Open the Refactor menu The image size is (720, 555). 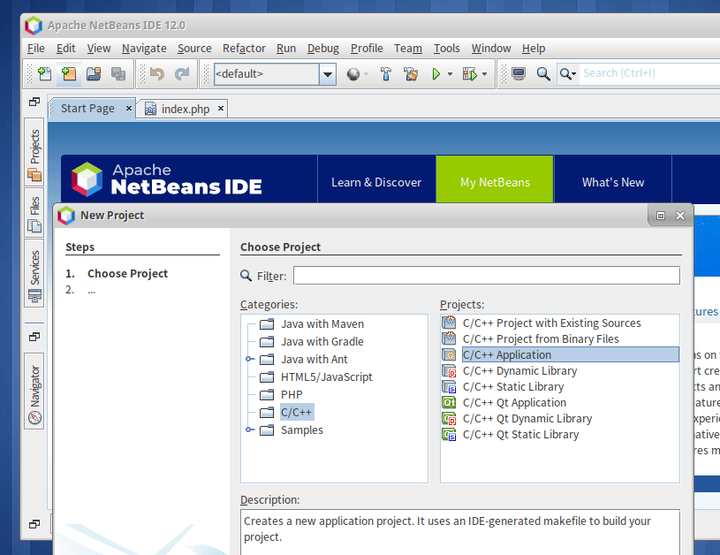244,48
